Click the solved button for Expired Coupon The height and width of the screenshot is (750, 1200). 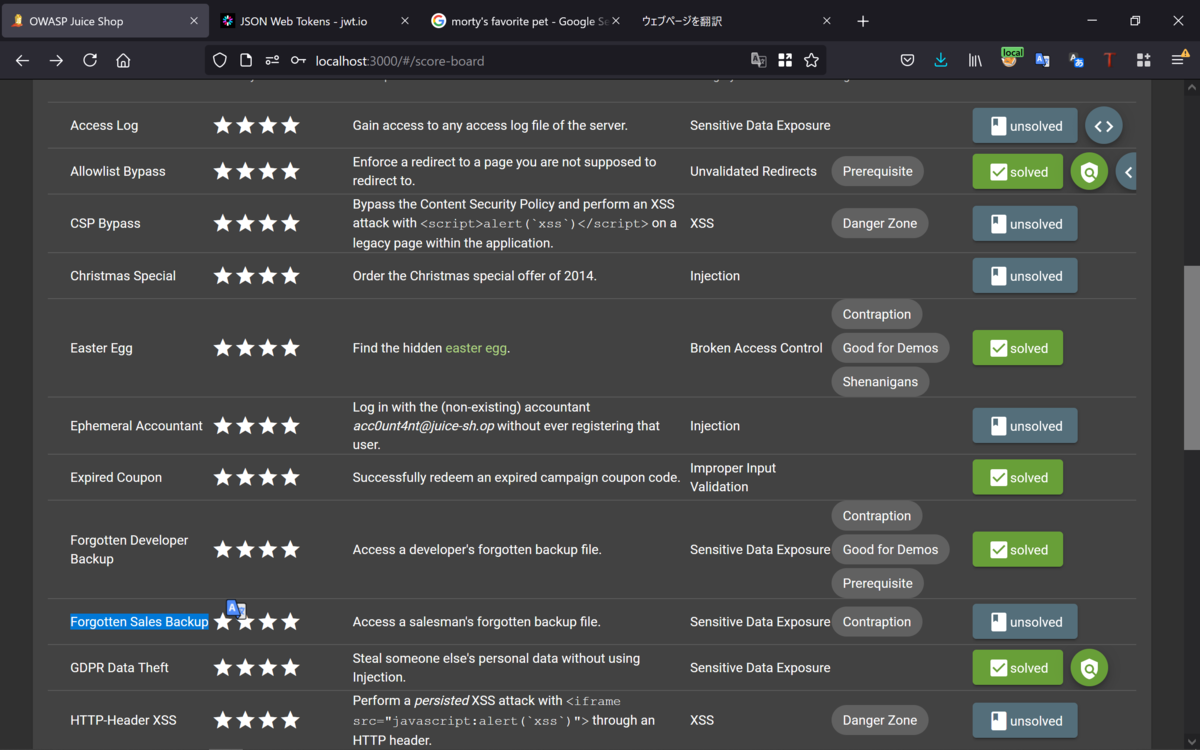[x=1017, y=478]
